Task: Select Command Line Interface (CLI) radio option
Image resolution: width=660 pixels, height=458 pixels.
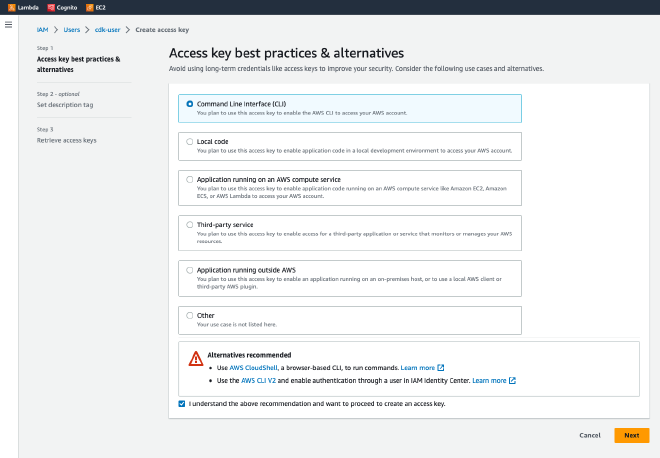Action: coord(190,104)
